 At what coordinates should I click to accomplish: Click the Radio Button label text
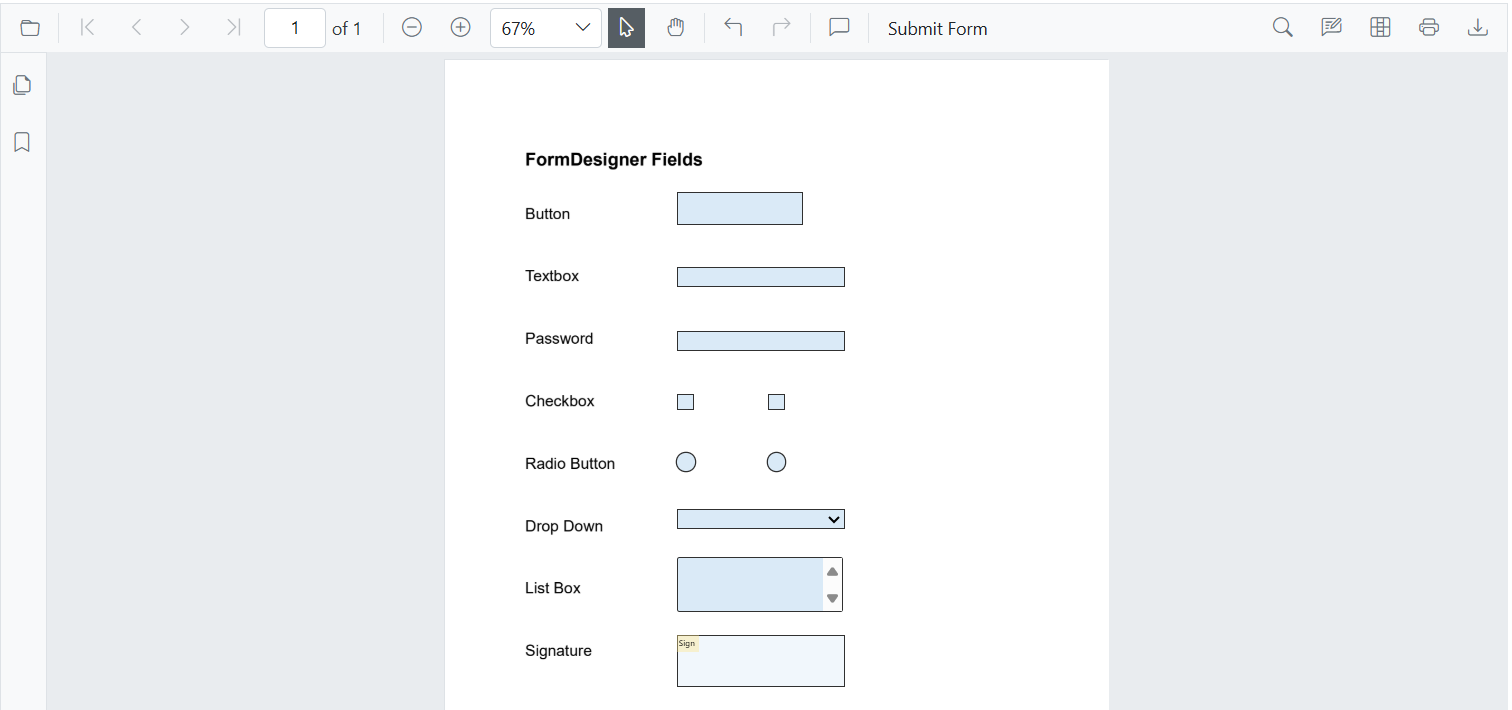(x=570, y=464)
